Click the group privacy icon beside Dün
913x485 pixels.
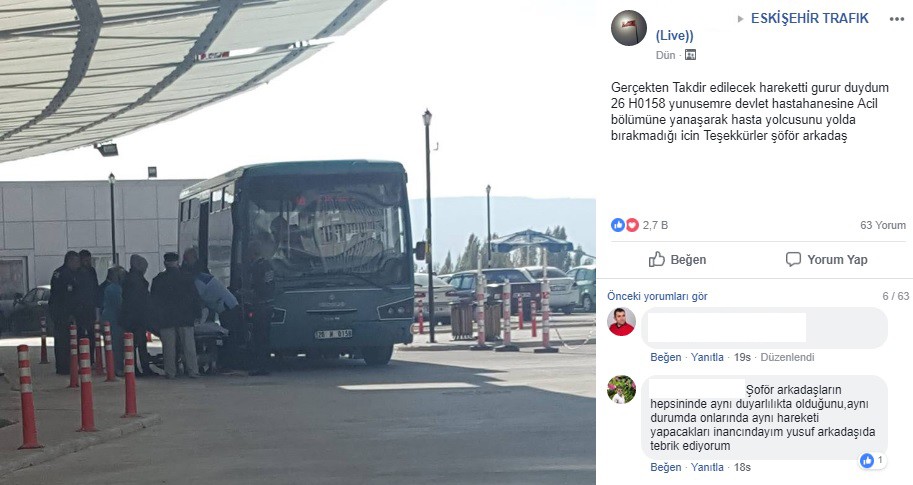pos(691,55)
